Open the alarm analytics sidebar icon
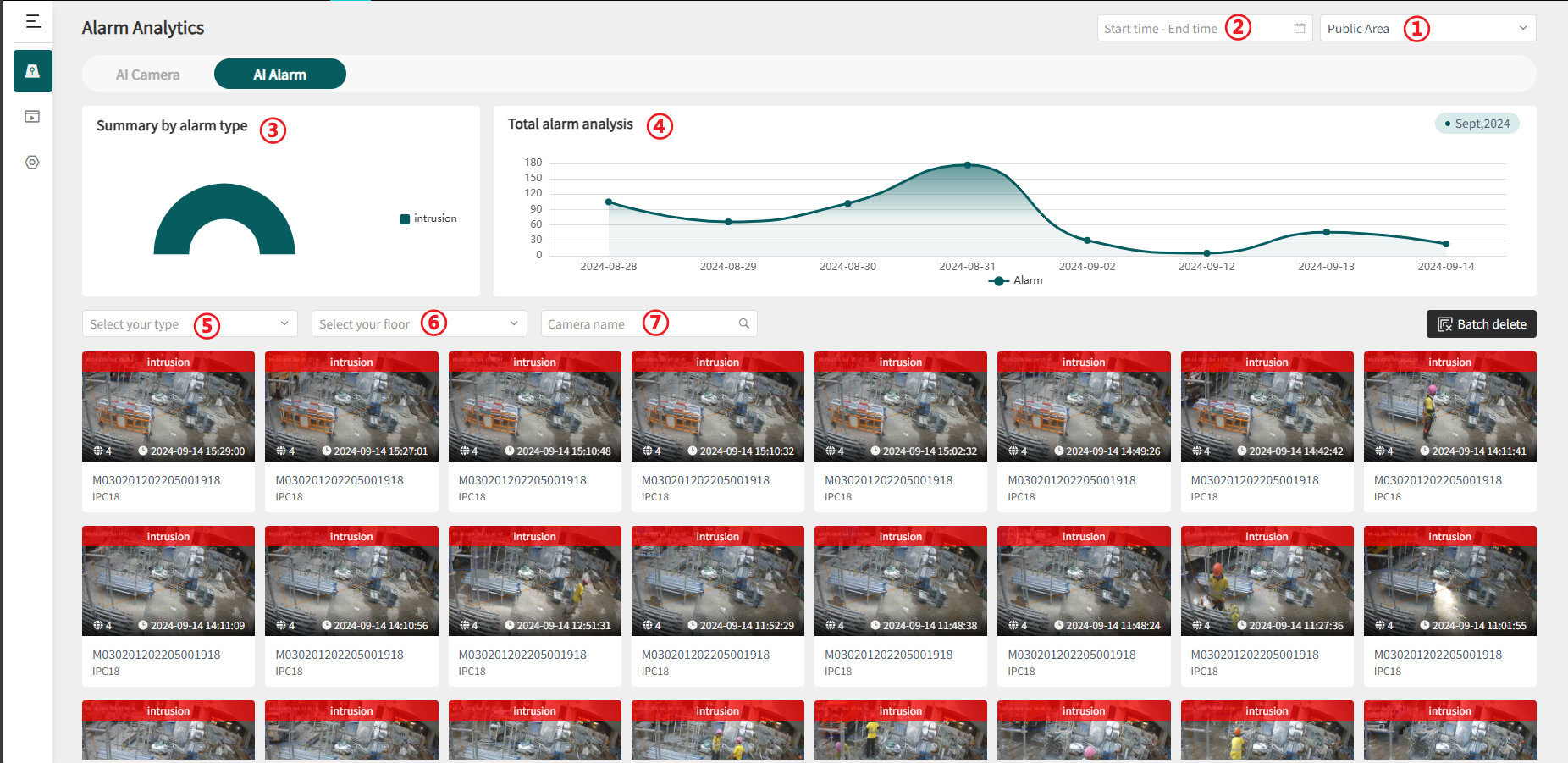1568x763 pixels. point(33,71)
